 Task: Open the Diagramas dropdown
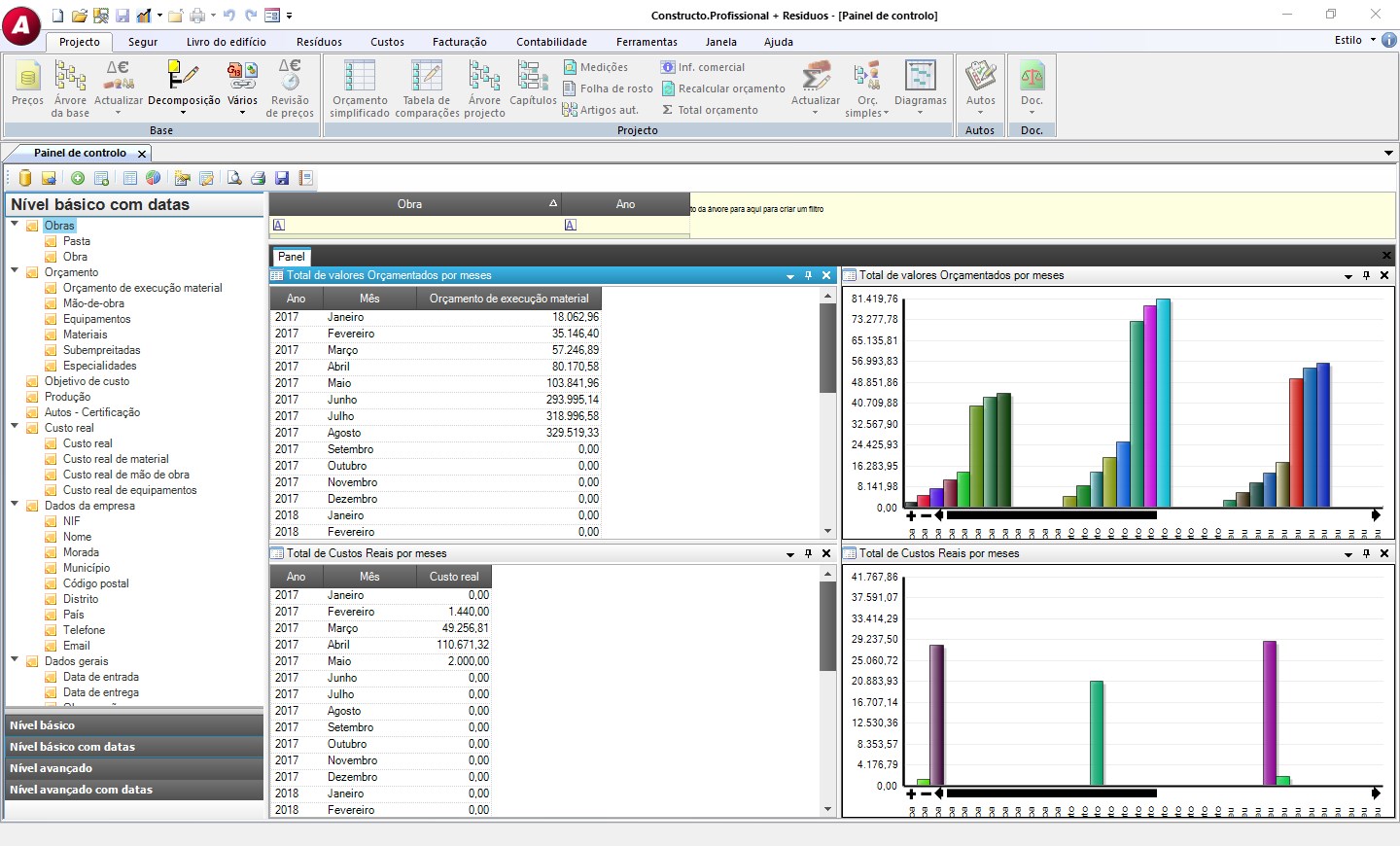(920, 114)
